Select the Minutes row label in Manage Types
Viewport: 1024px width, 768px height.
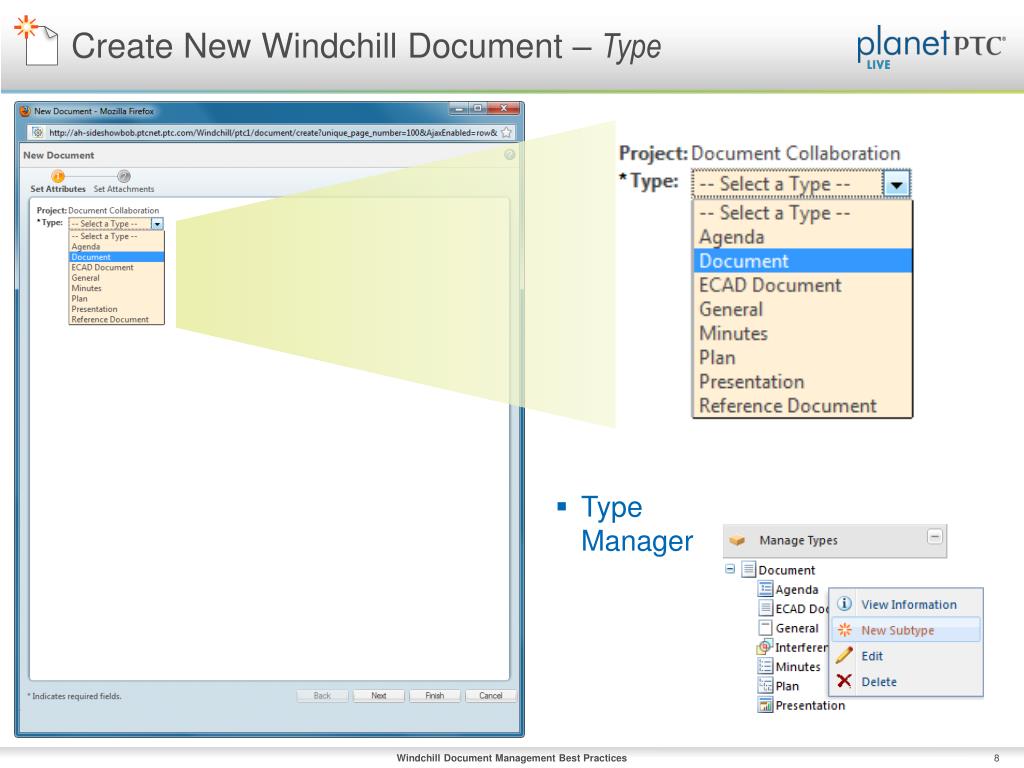coord(798,667)
